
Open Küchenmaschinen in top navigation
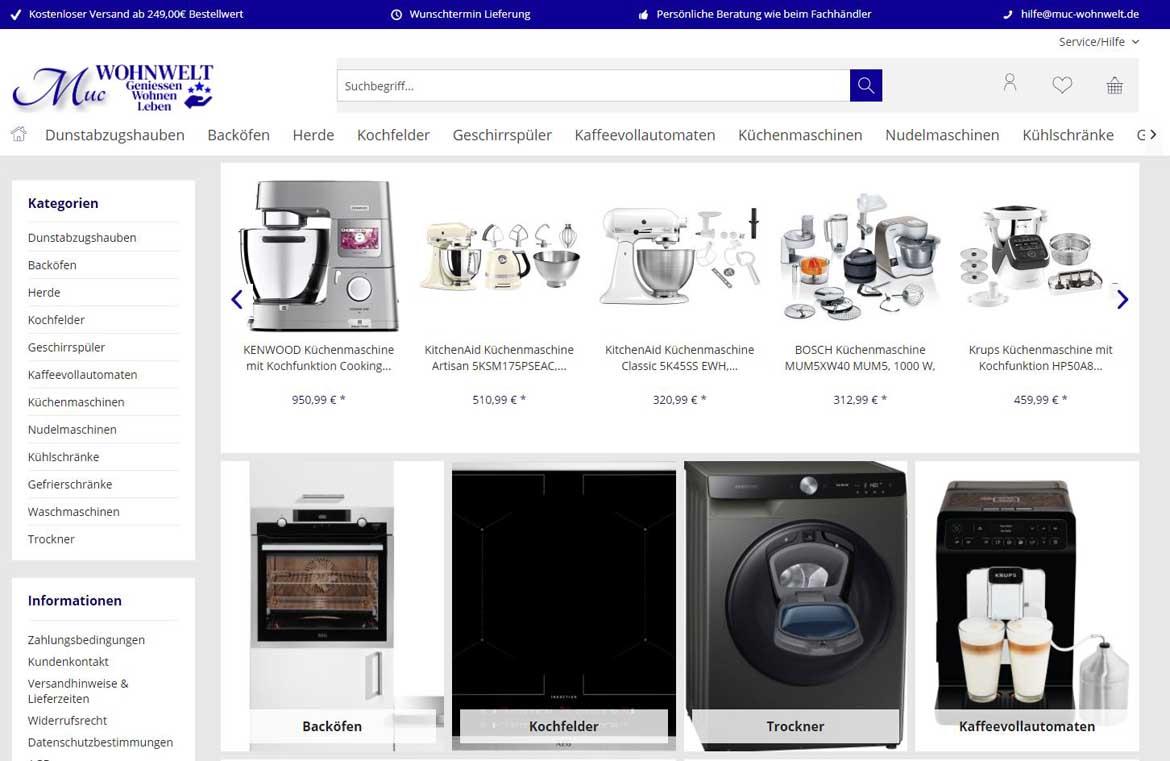coord(800,135)
